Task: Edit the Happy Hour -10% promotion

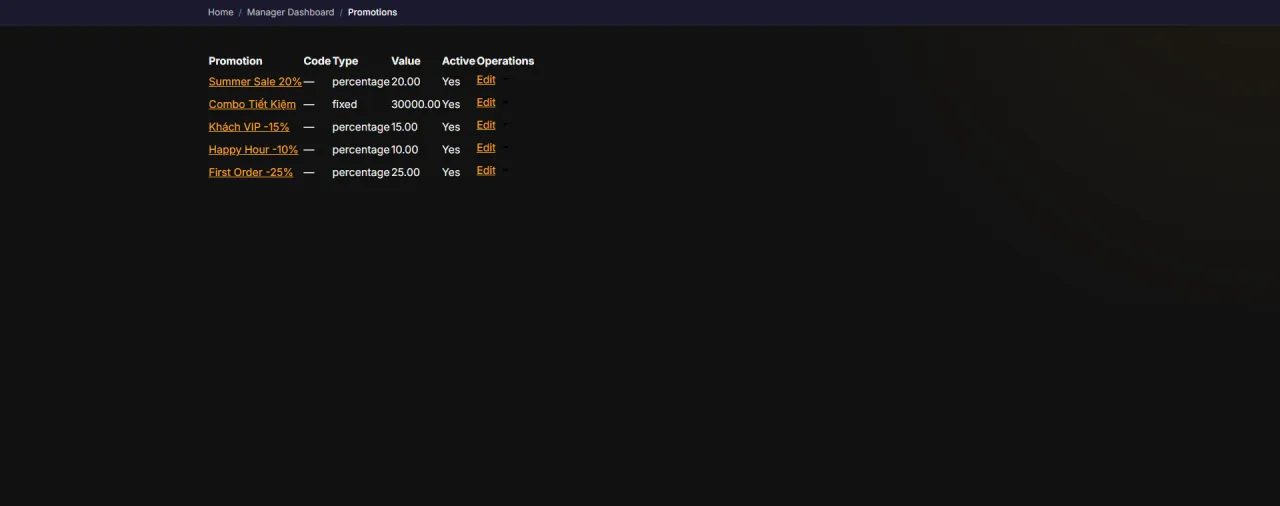Action: [486, 148]
